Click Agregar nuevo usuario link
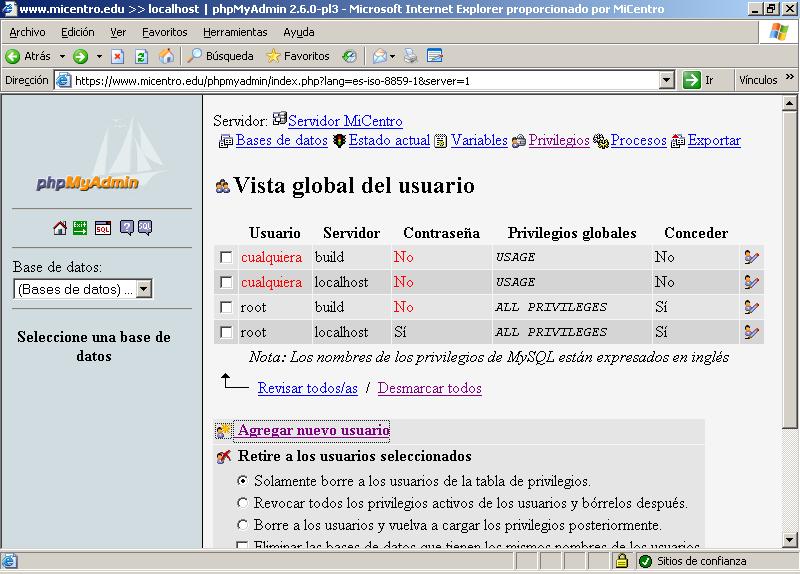Viewport: 800px width, 574px height. 313,430
